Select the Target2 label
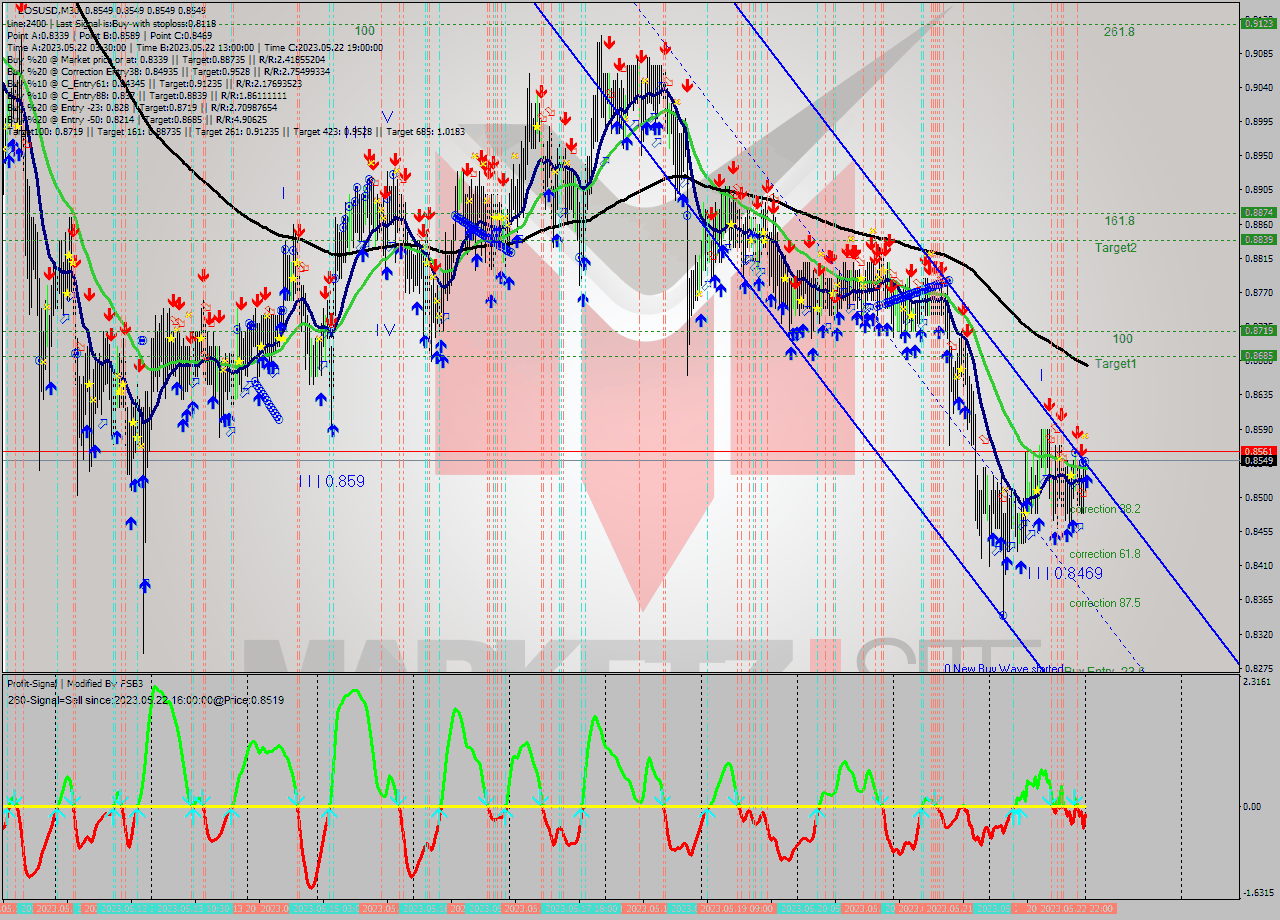 [1115, 247]
